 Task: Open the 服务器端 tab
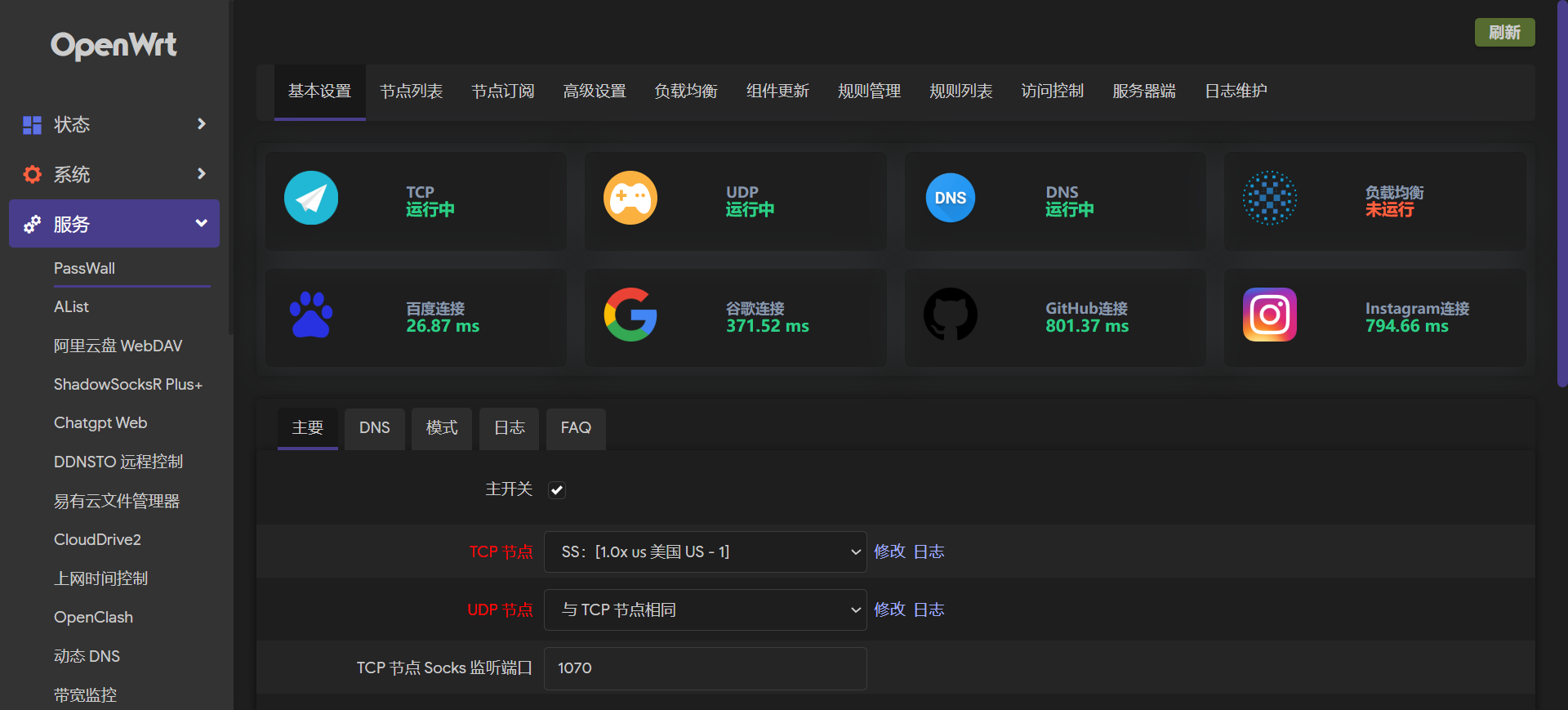(x=1144, y=92)
